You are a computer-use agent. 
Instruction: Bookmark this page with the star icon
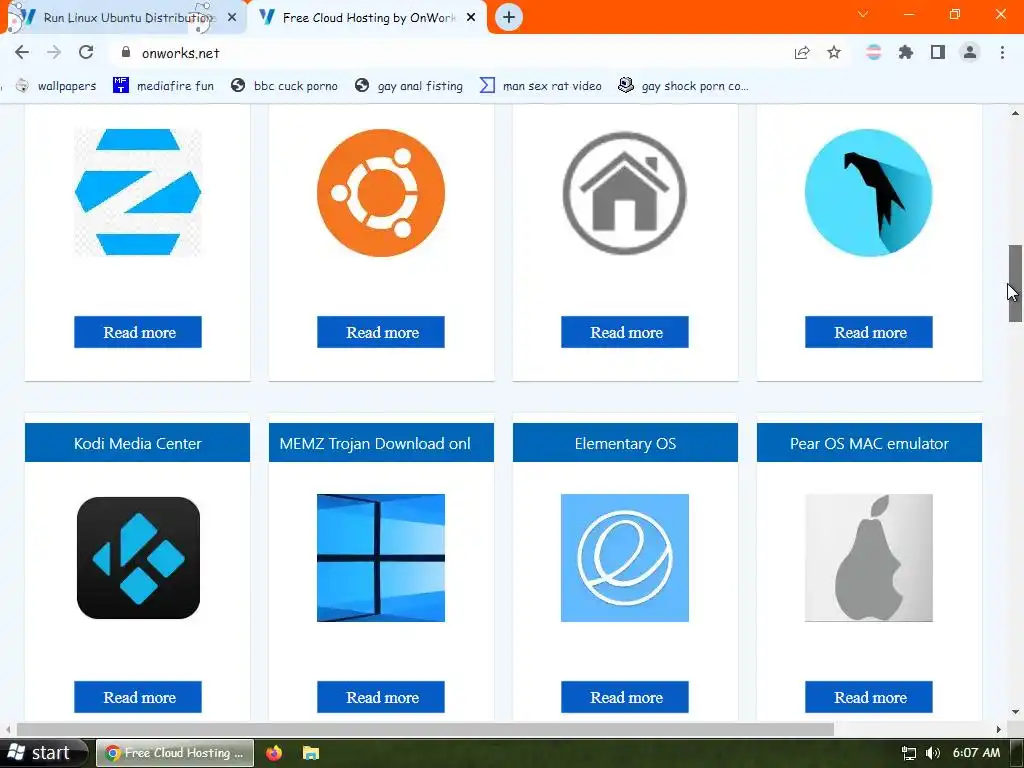pos(834,53)
